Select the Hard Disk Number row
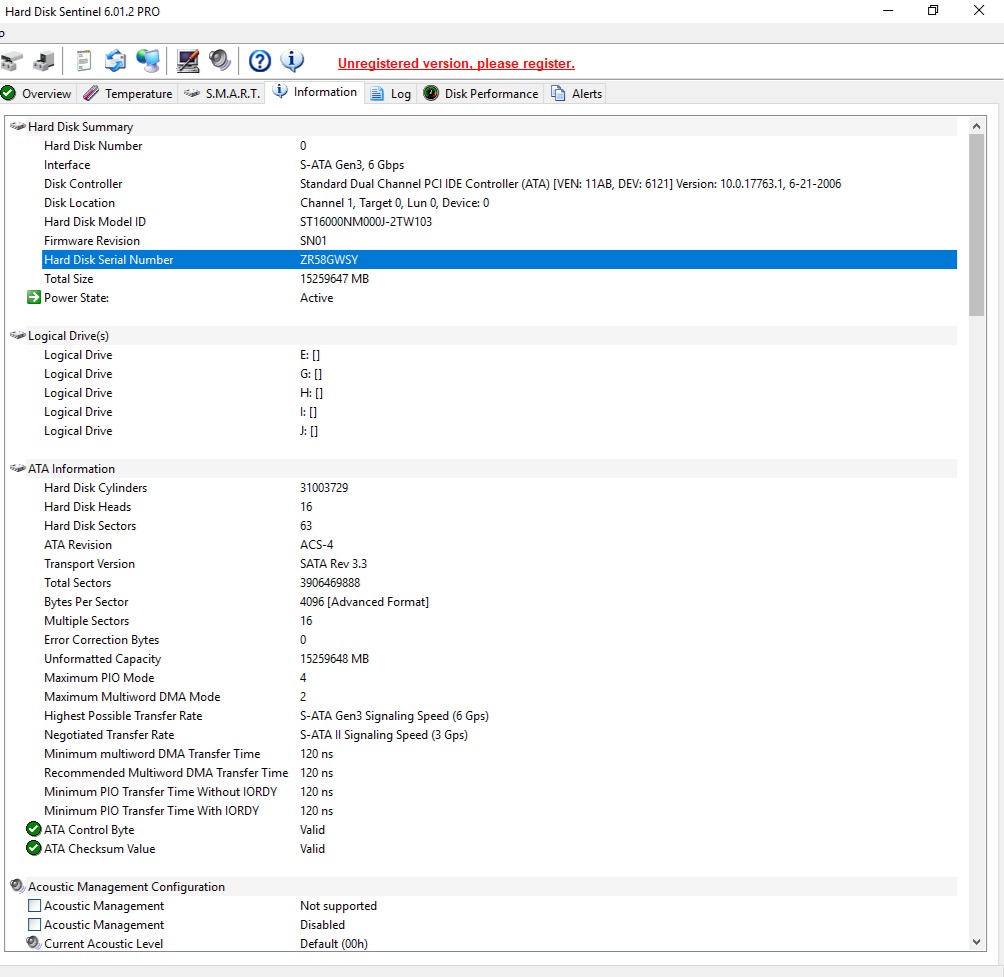Image resolution: width=1004 pixels, height=977 pixels. click(499, 146)
